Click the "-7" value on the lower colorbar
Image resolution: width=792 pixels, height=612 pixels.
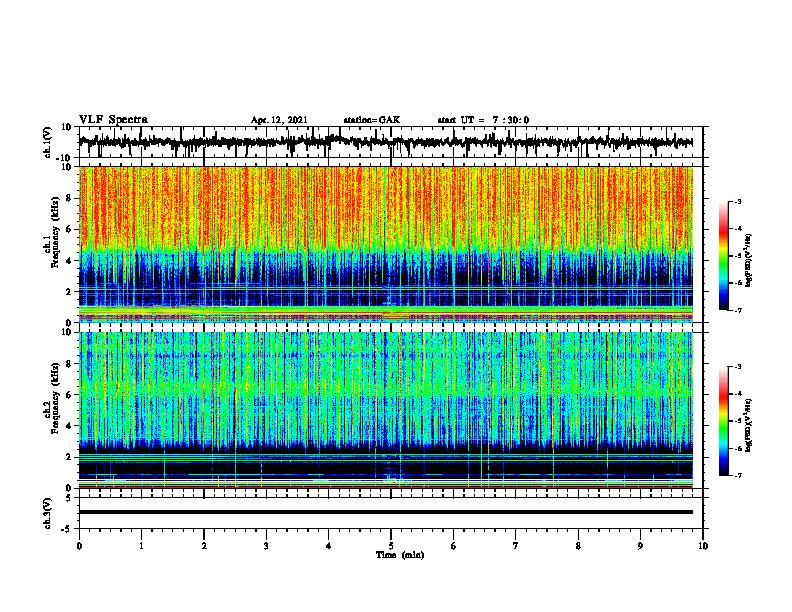tap(737, 475)
